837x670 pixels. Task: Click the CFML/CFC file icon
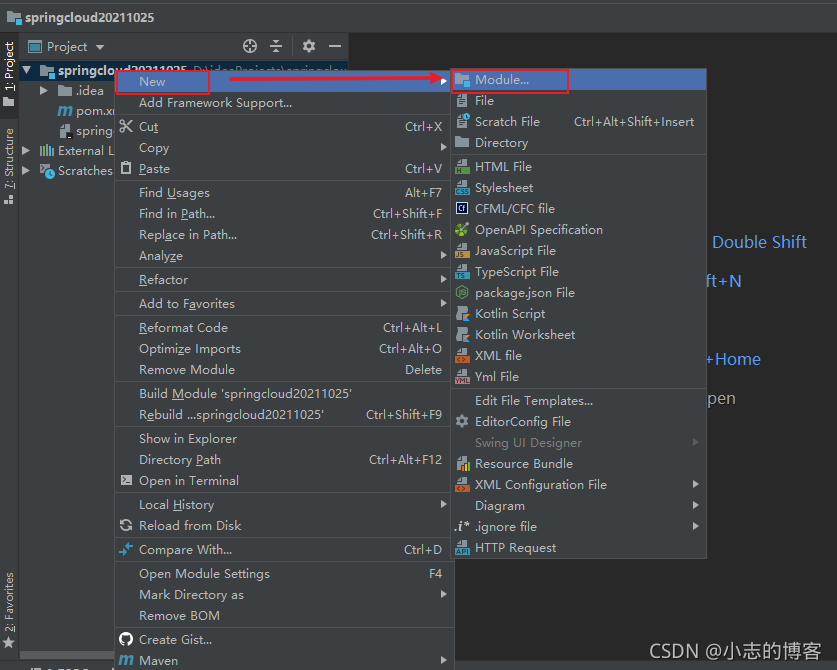(x=462, y=208)
